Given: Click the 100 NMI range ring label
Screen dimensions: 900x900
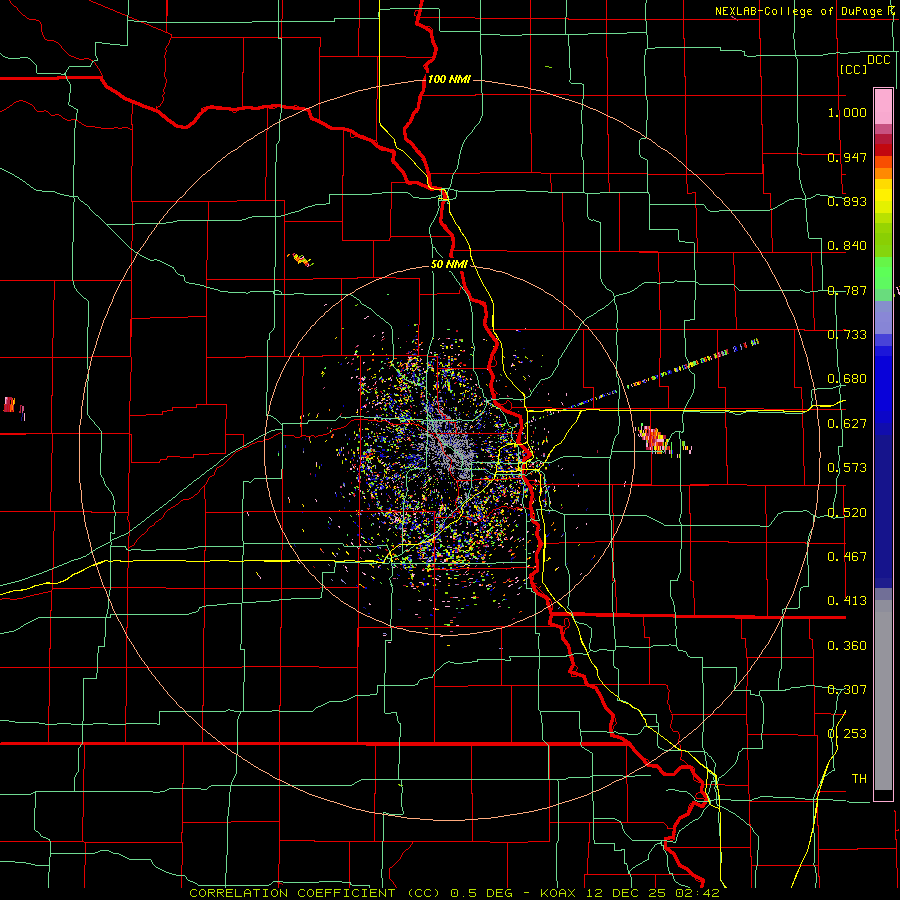Looking at the screenshot, I should (x=449, y=79).
